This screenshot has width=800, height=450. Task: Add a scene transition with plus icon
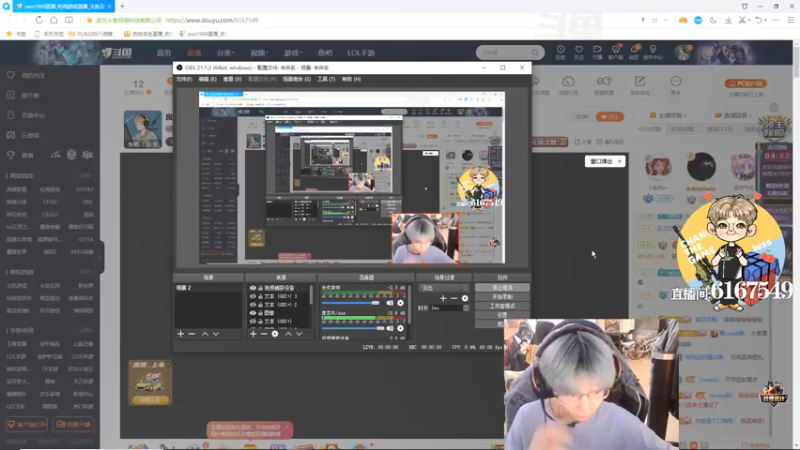(443, 298)
